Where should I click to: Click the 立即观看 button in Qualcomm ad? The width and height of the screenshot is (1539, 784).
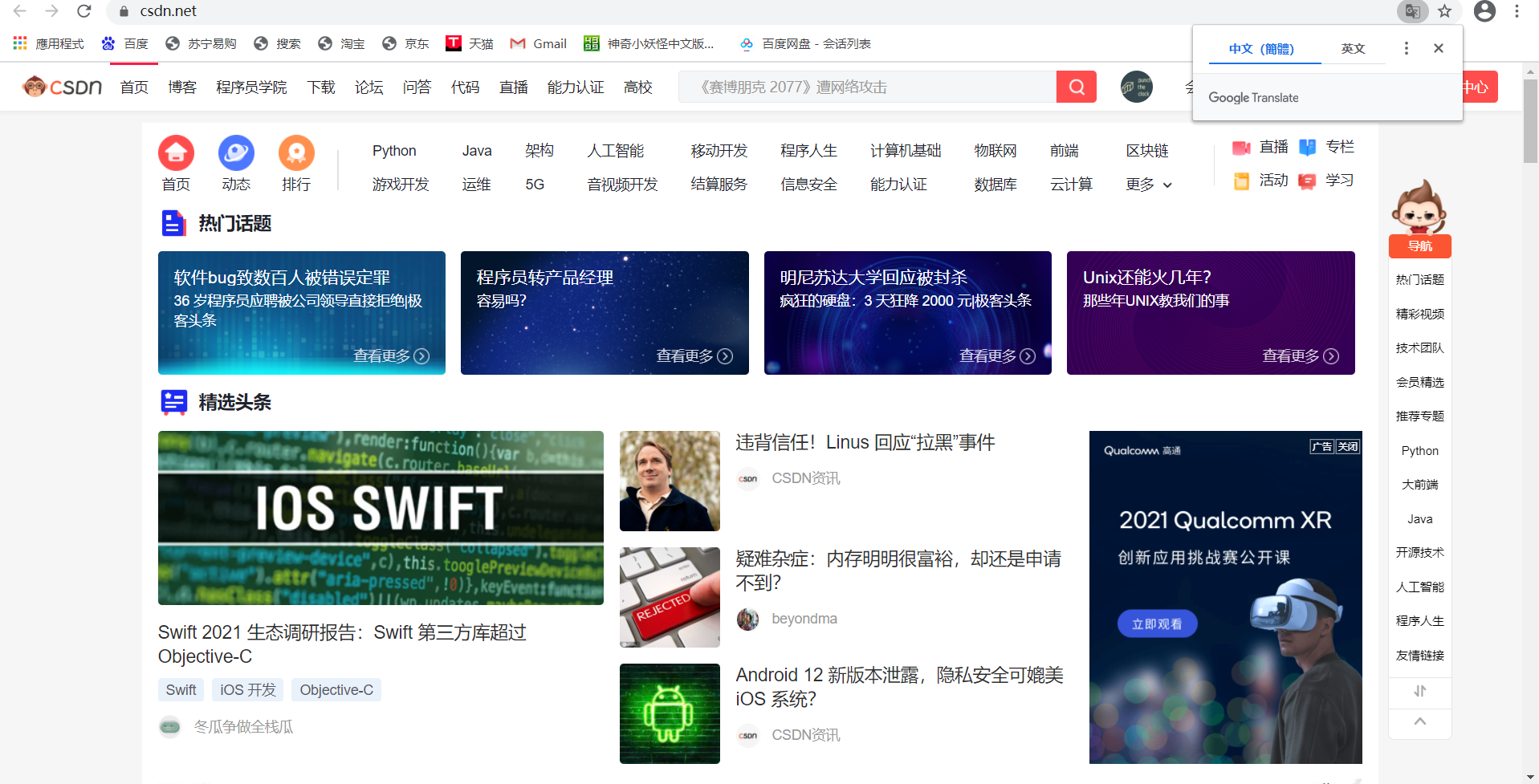(x=1157, y=624)
